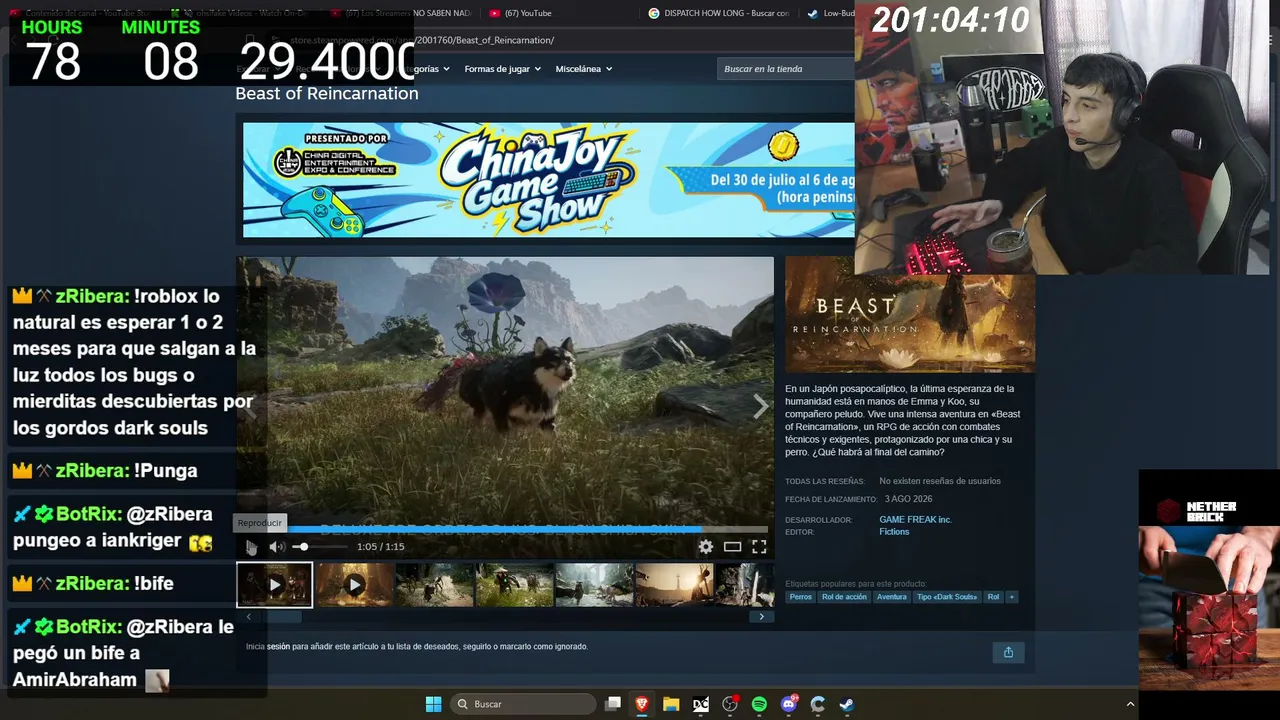
Task: Mute the trailer volume speaker icon
Action: click(x=277, y=547)
